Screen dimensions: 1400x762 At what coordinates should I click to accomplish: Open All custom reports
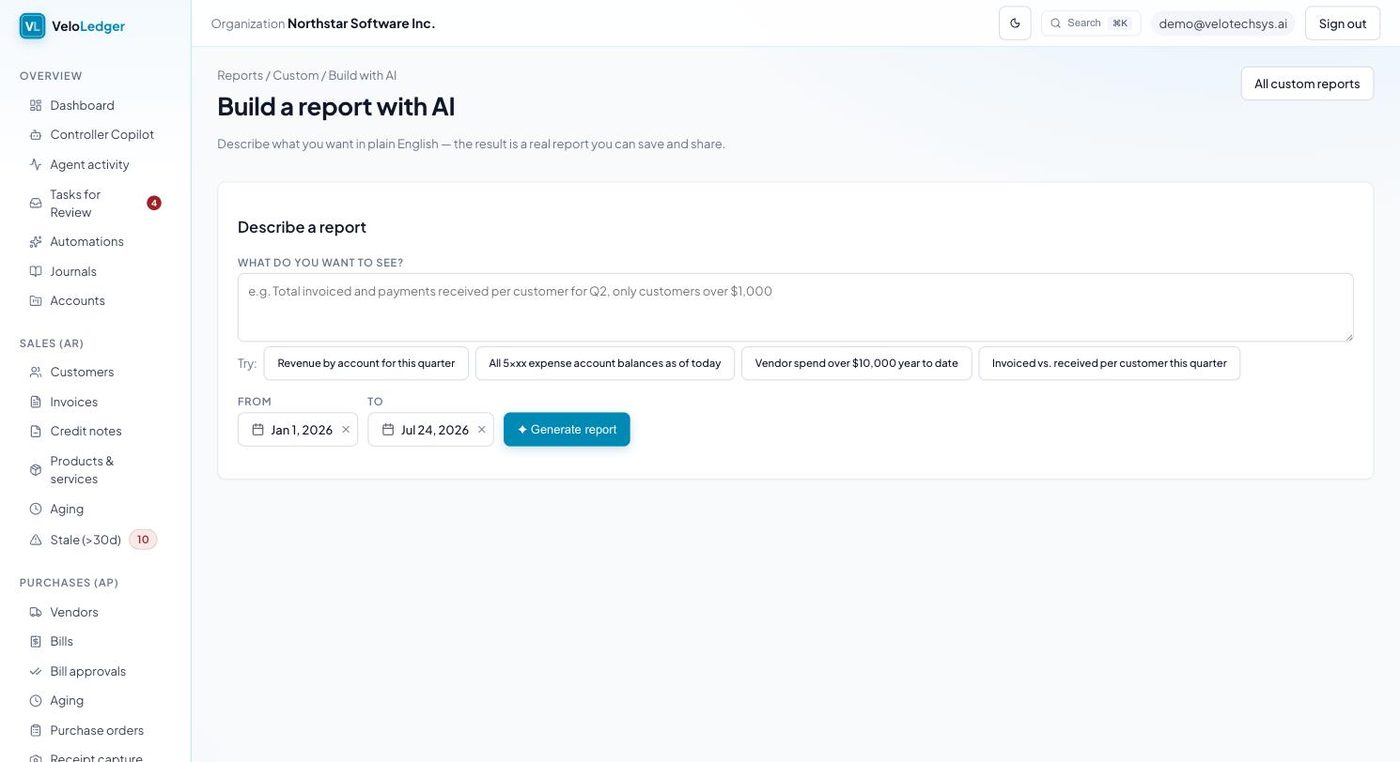point(1307,83)
